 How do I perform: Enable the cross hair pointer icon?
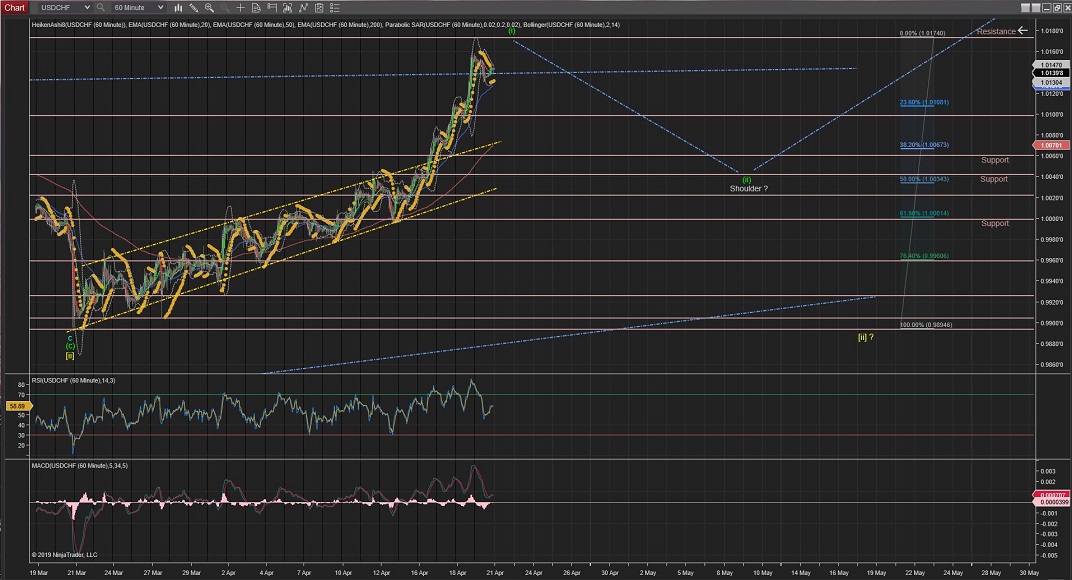click(241, 8)
